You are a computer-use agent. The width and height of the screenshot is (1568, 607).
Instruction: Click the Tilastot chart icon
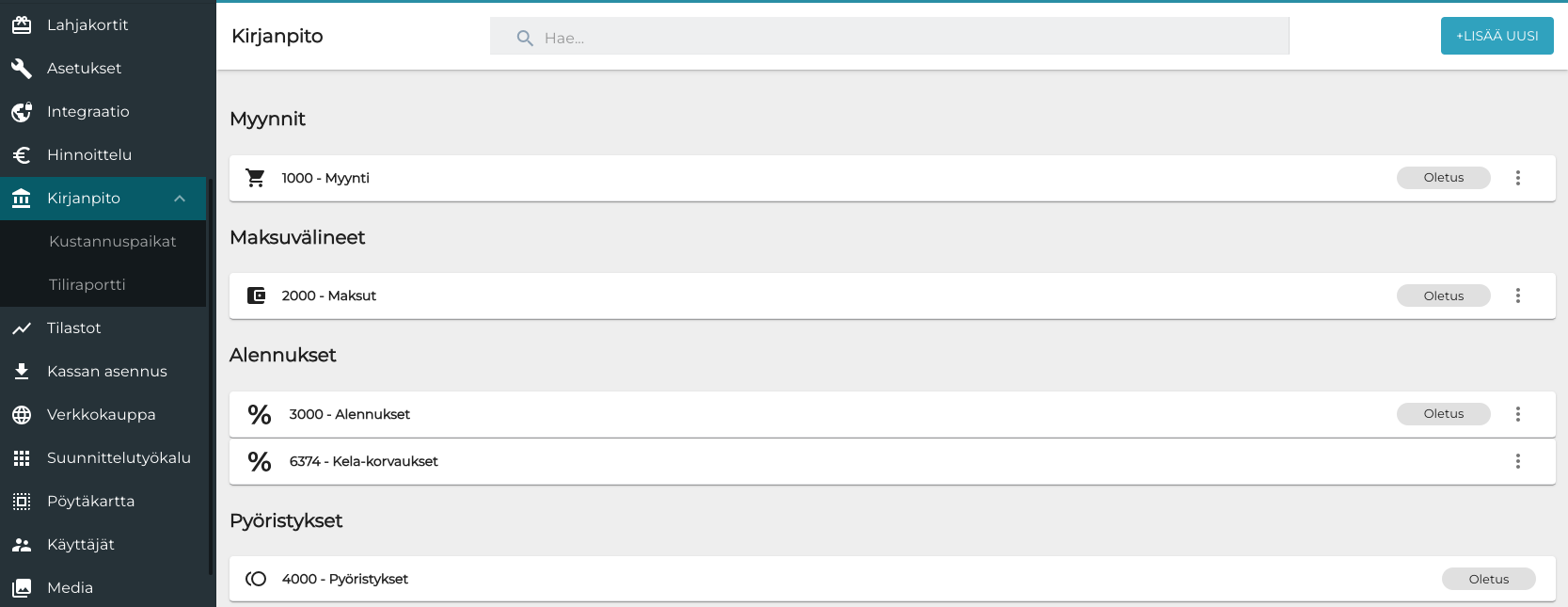(x=22, y=328)
